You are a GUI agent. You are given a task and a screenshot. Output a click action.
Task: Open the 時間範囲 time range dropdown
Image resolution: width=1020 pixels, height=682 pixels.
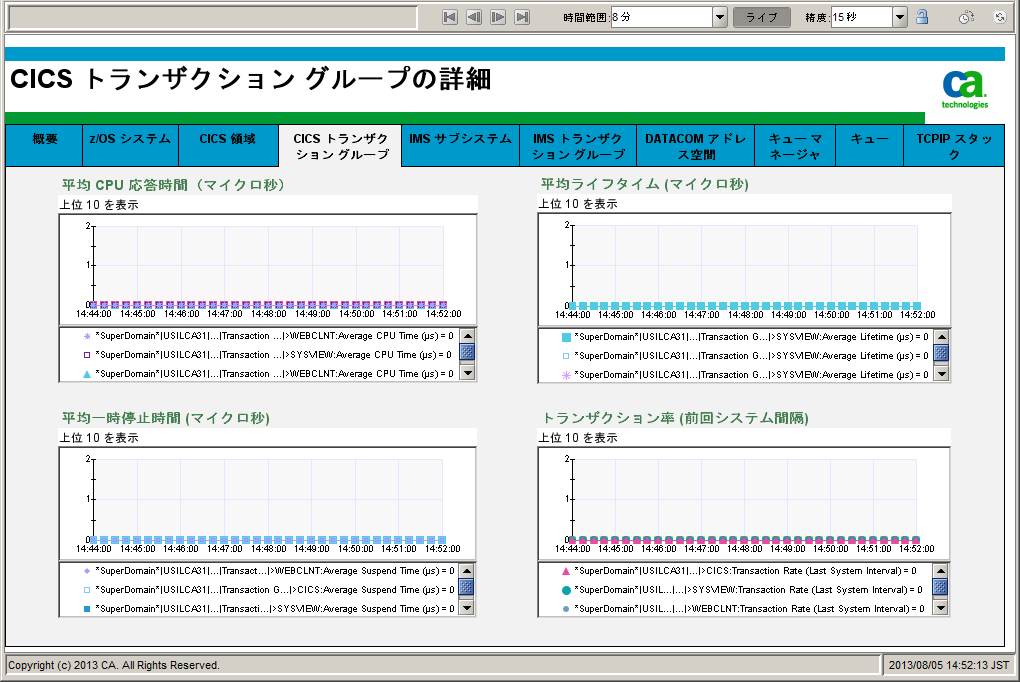717,16
